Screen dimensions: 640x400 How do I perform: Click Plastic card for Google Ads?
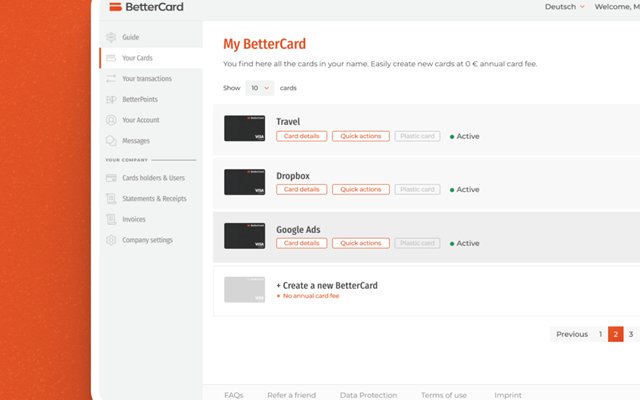(417, 243)
